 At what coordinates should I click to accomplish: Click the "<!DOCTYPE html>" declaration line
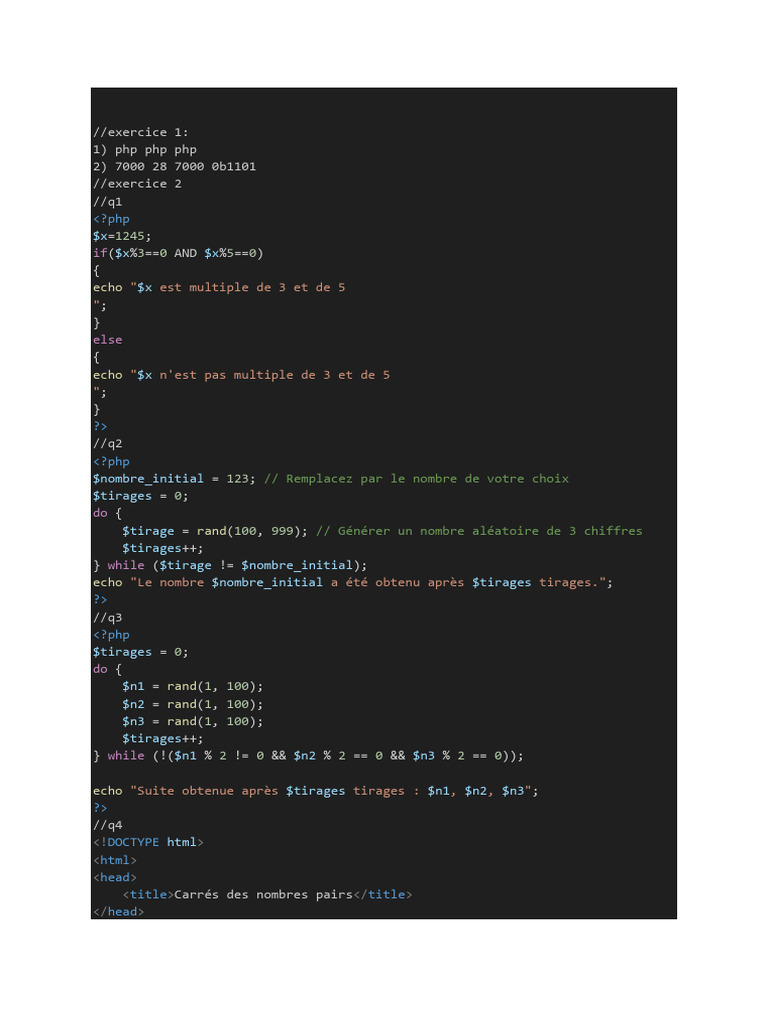point(148,842)
